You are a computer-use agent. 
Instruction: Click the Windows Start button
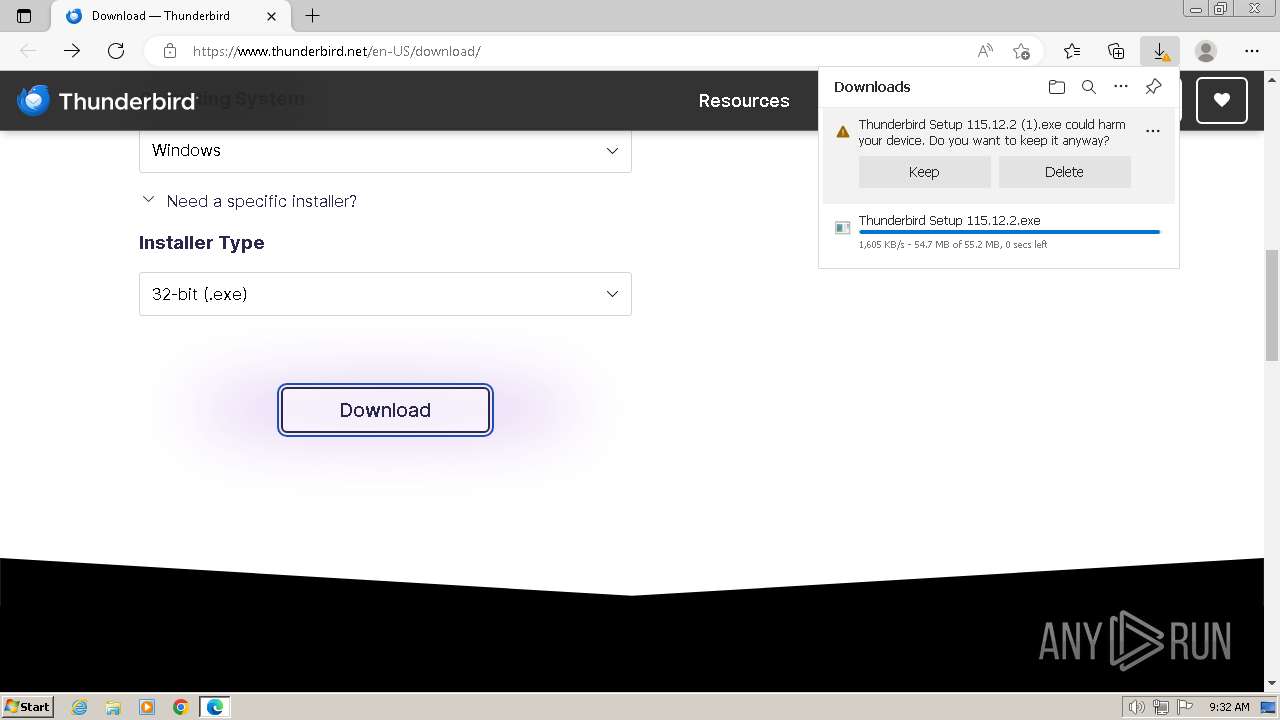(x=28, y=707)
